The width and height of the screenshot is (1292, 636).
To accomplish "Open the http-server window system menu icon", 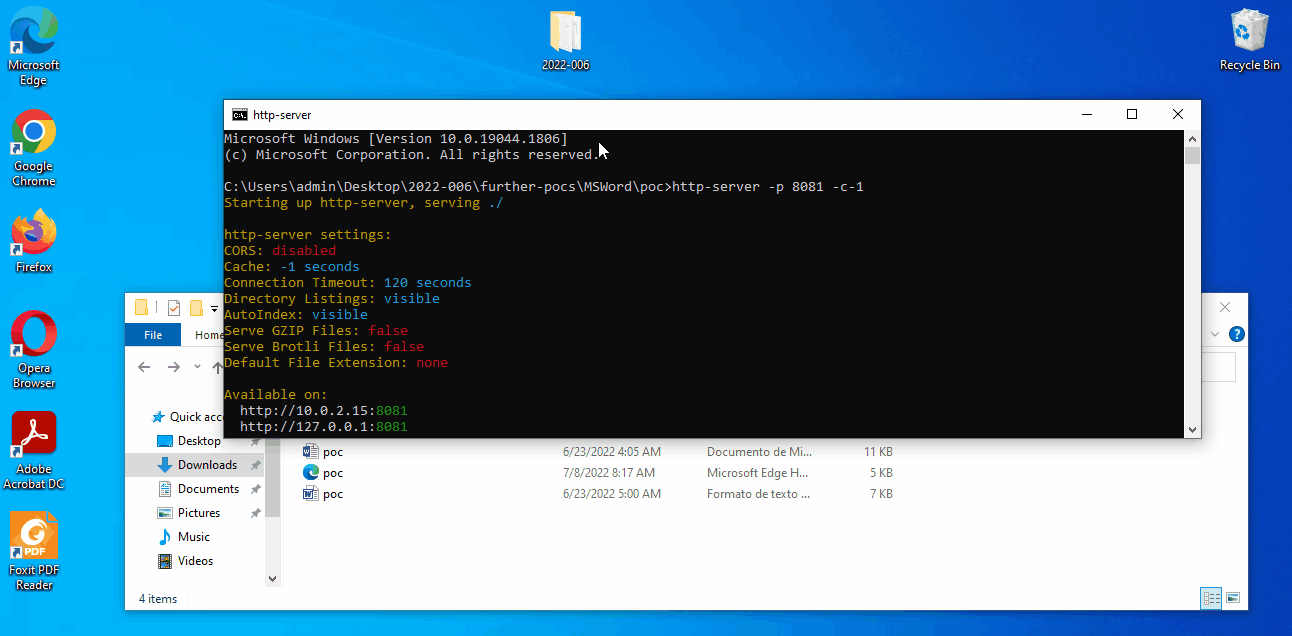I will (240, 115).
